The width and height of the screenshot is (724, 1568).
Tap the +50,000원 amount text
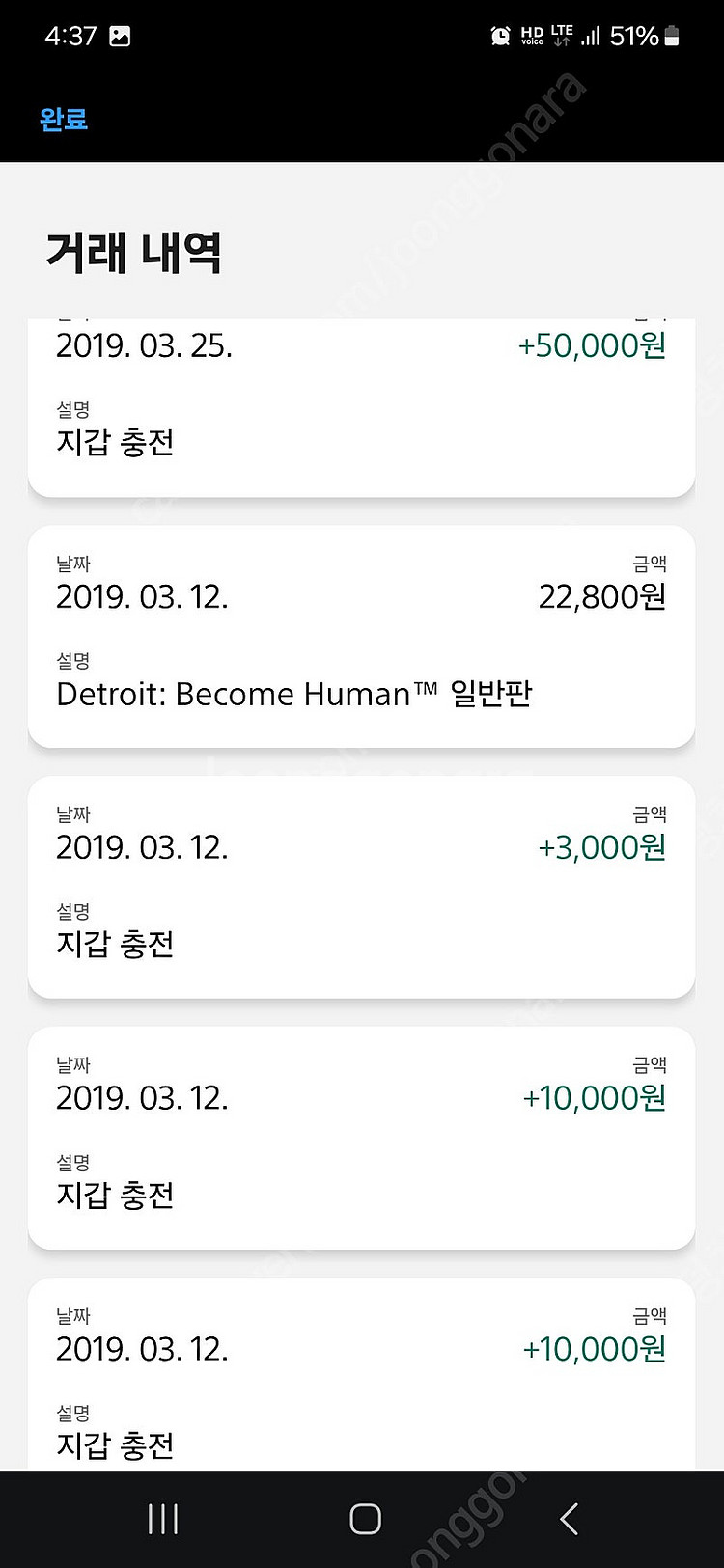click(x=593, y=345)
